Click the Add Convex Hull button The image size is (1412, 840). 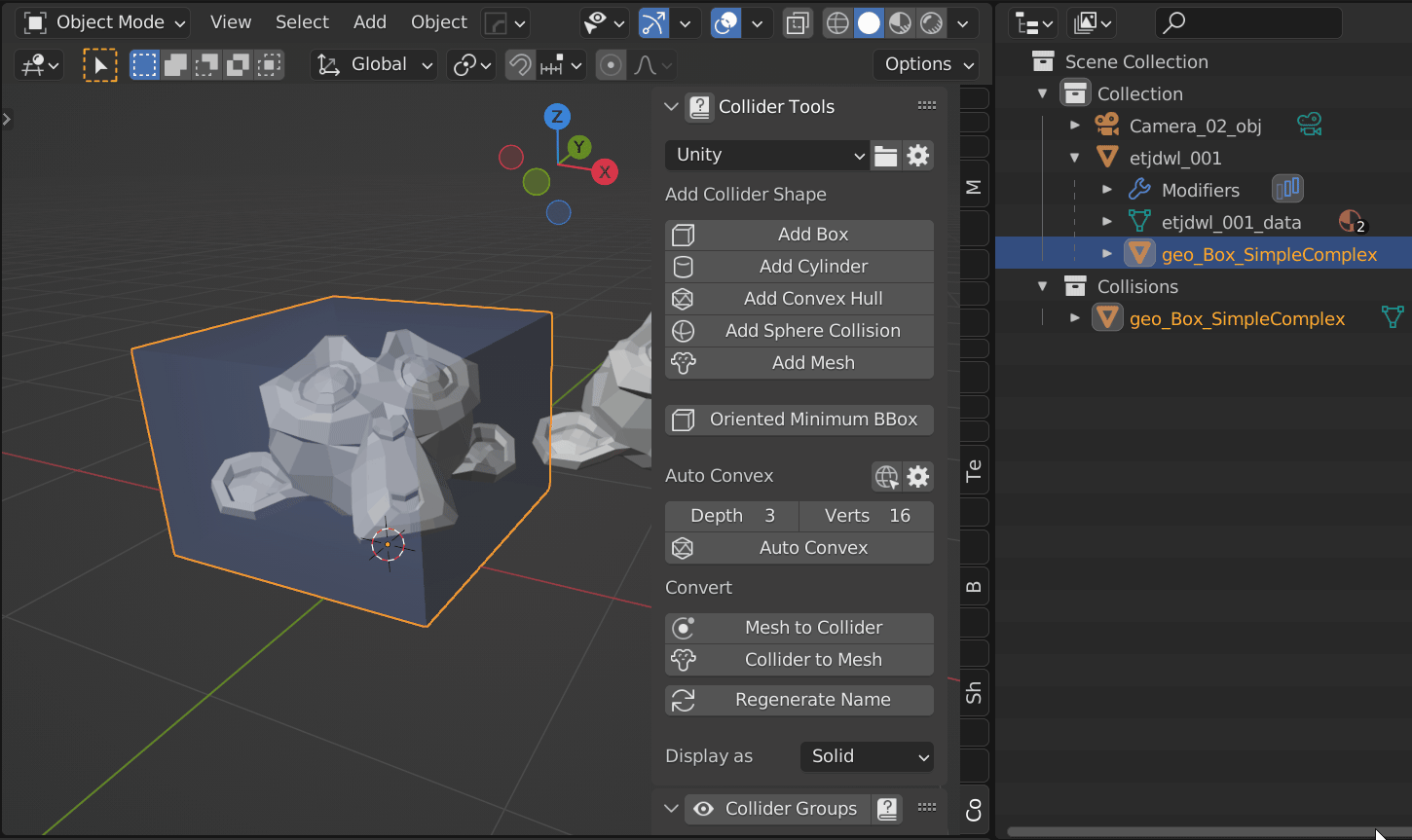[799, 299]
